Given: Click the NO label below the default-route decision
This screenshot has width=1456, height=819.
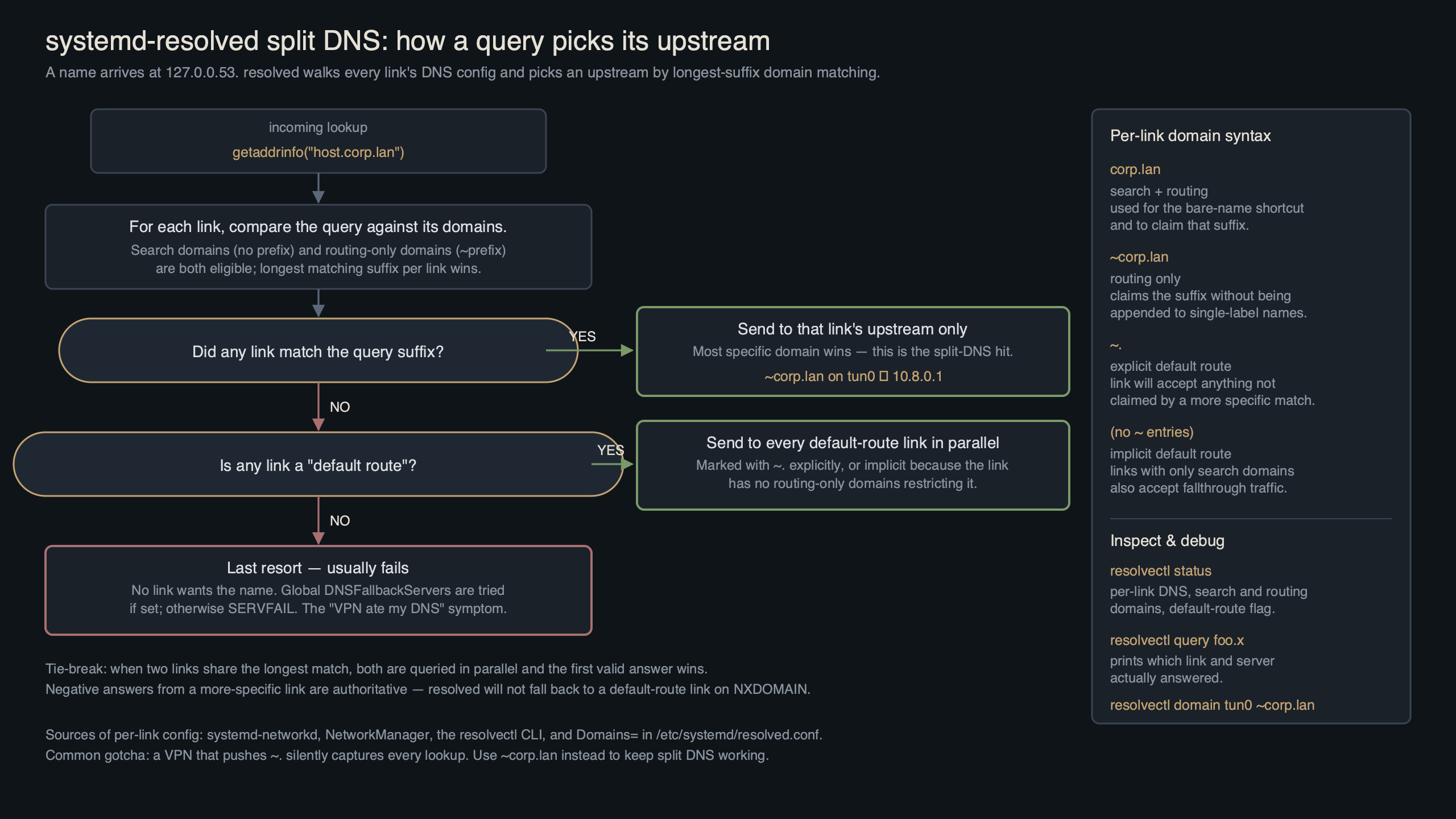Looking at the screenshot, I should point(340,520).
